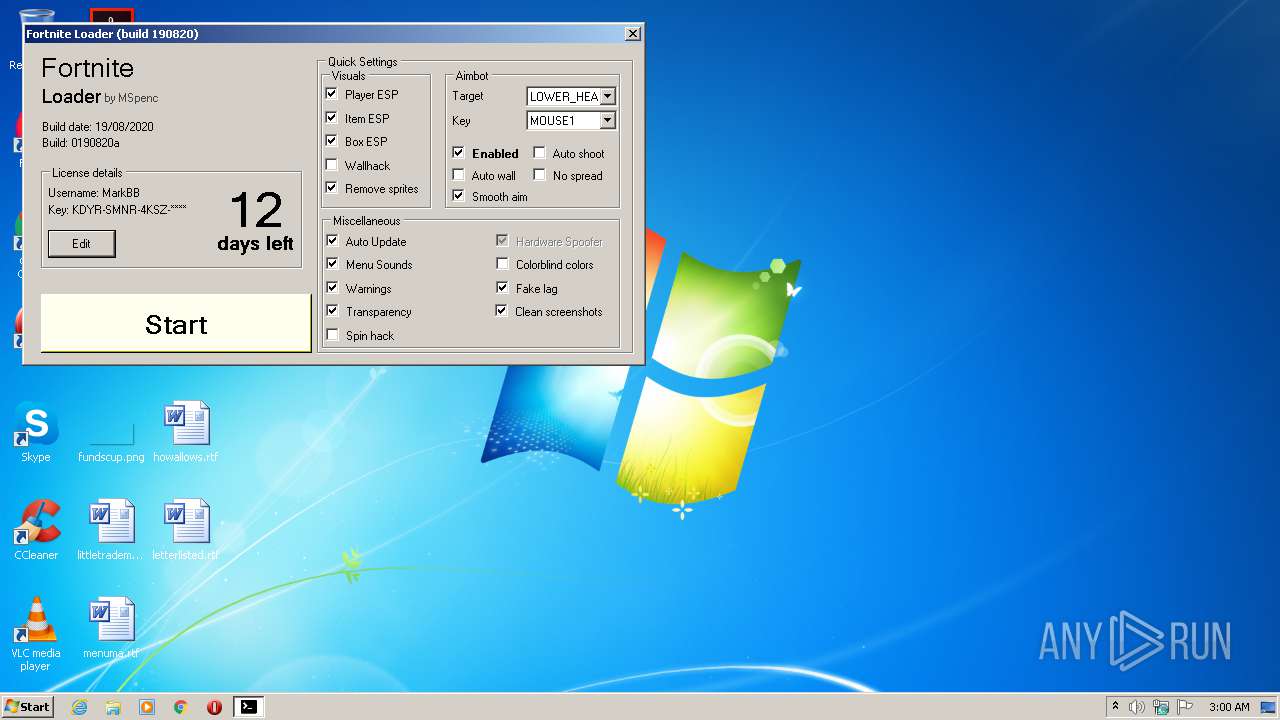The width and height of the screenshot is (1280, 720).
Task: Click the license key 'KDYR-SMNR-4KSZ' text
Action: [x=117, y=209]
